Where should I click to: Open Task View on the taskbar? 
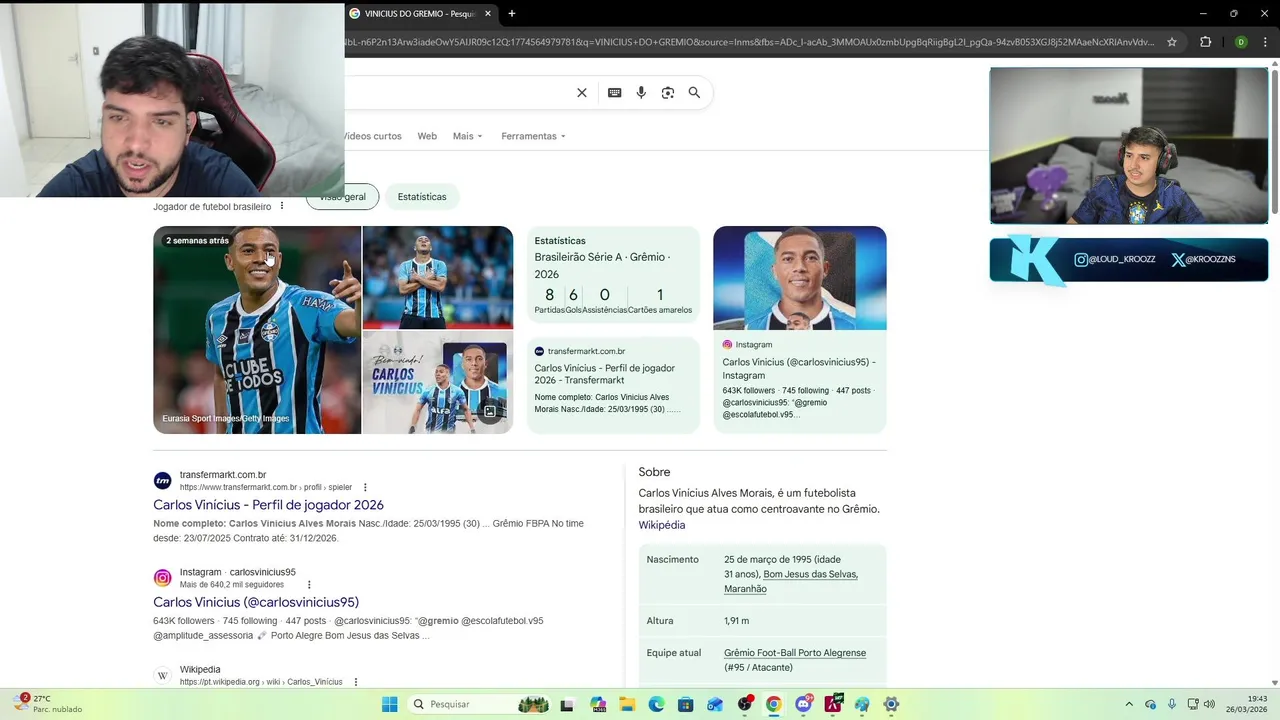pyautogui.click(x=569, y=704)
